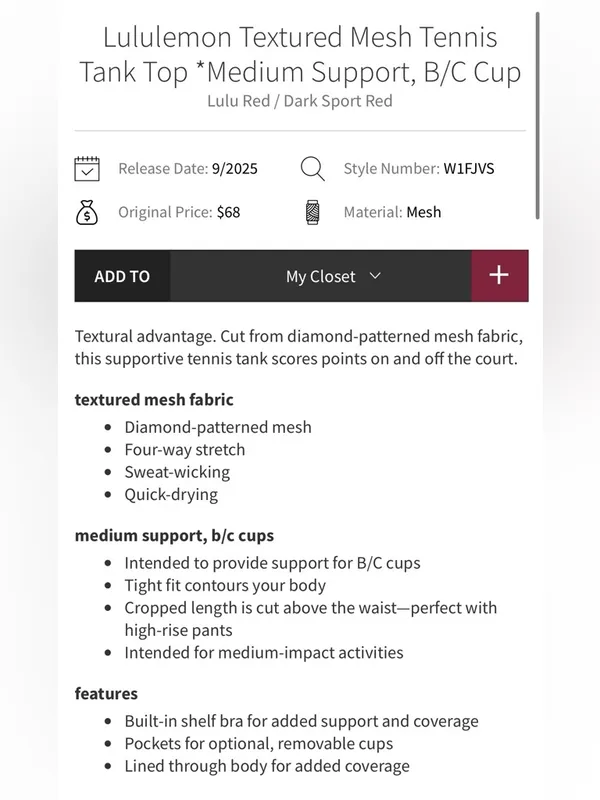Click the Pockets for optional, removable cups item
The image size is (600, 800).
point(259,744)
